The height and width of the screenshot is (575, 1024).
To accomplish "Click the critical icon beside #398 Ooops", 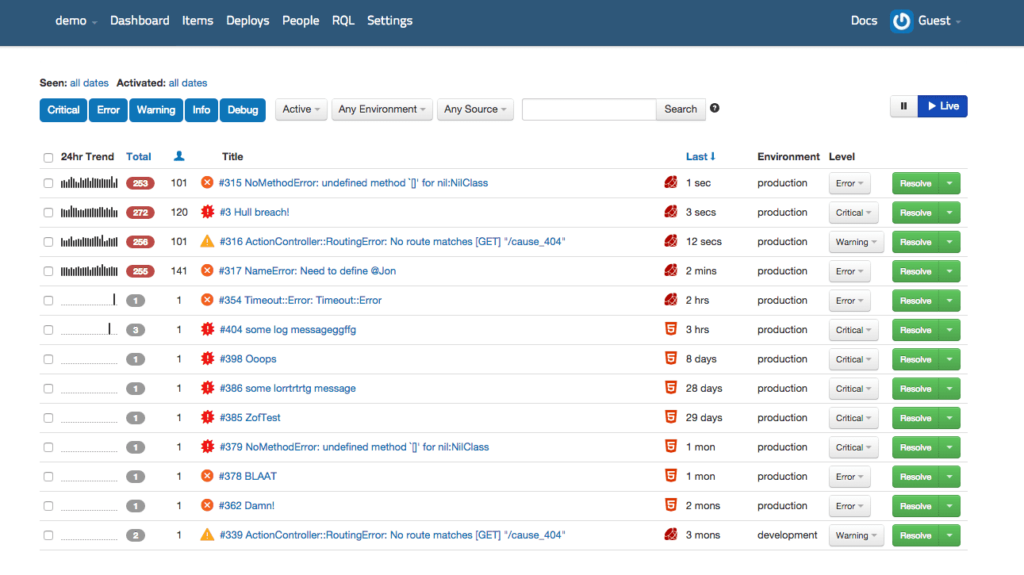I will coord(207,359).
